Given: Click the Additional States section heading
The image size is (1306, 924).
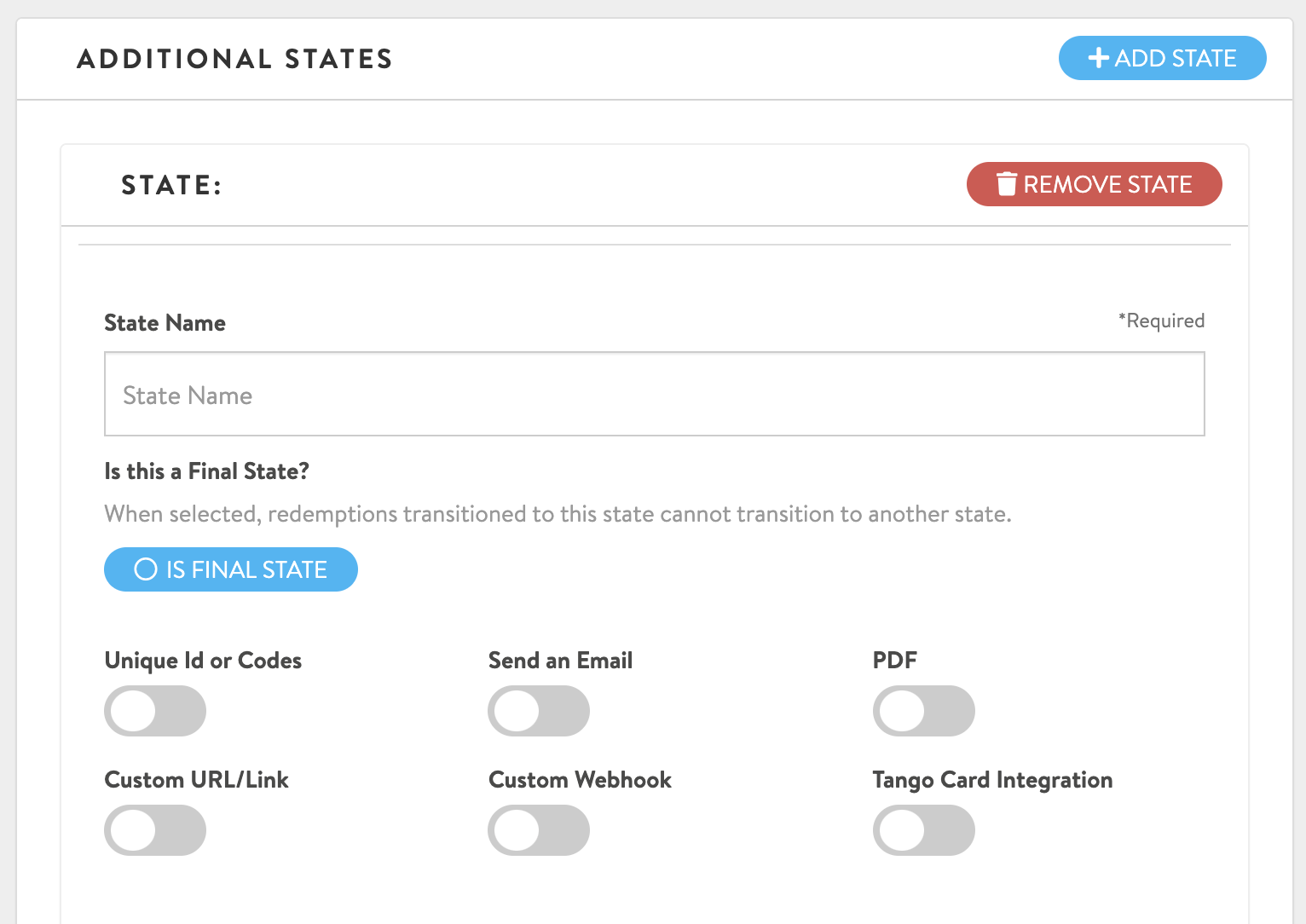Looking at the screenshot, I should coord(234,59).
